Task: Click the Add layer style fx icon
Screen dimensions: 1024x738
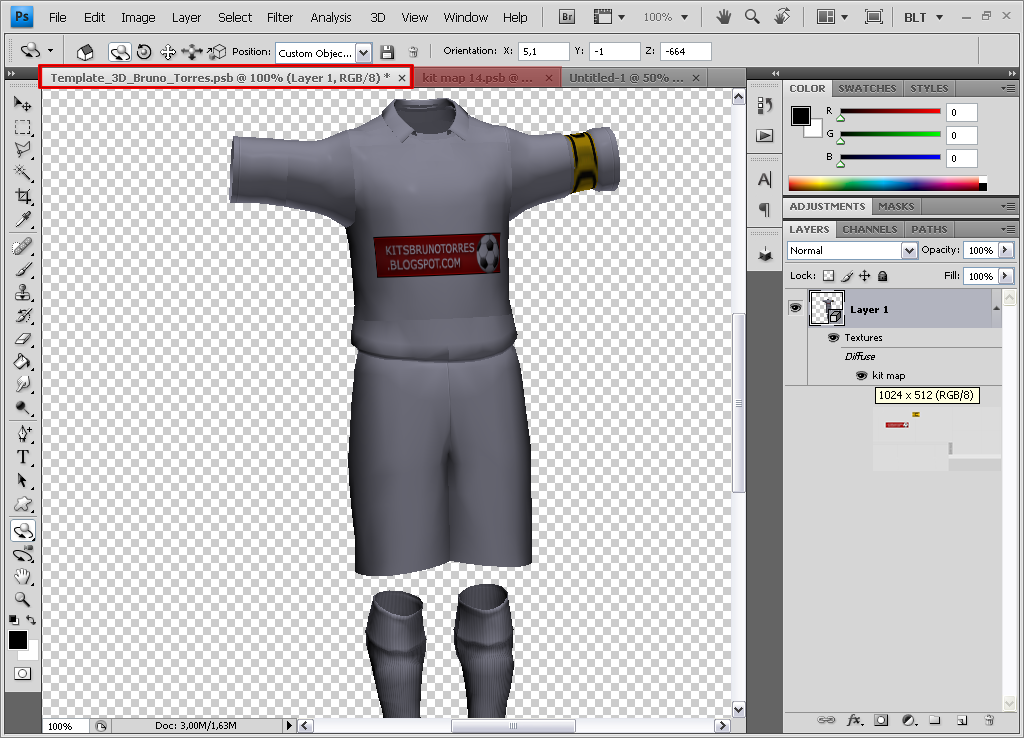Action: (853, 720)
